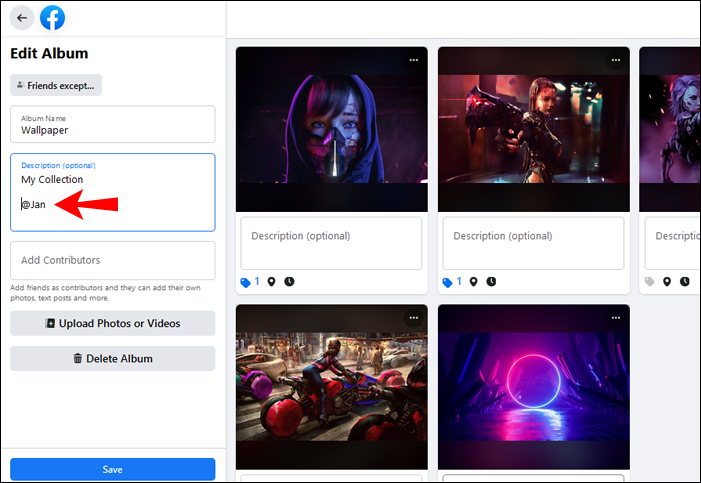Click the @Jan mention text
701x483 pixels.
point(34,205)
